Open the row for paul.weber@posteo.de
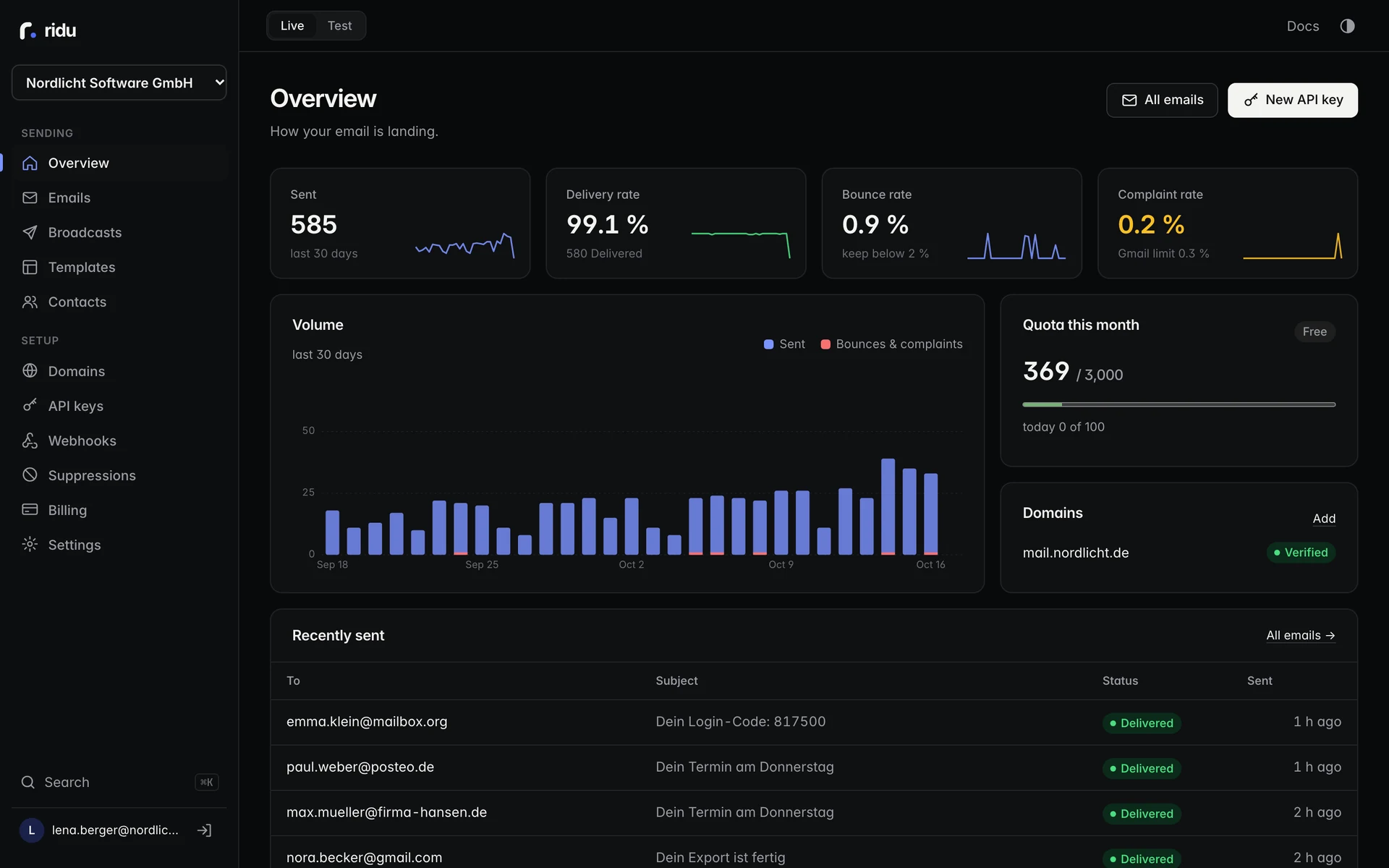Image resolution: width=1389 pixels, height=868 pixels. click(x=814, y=767)
